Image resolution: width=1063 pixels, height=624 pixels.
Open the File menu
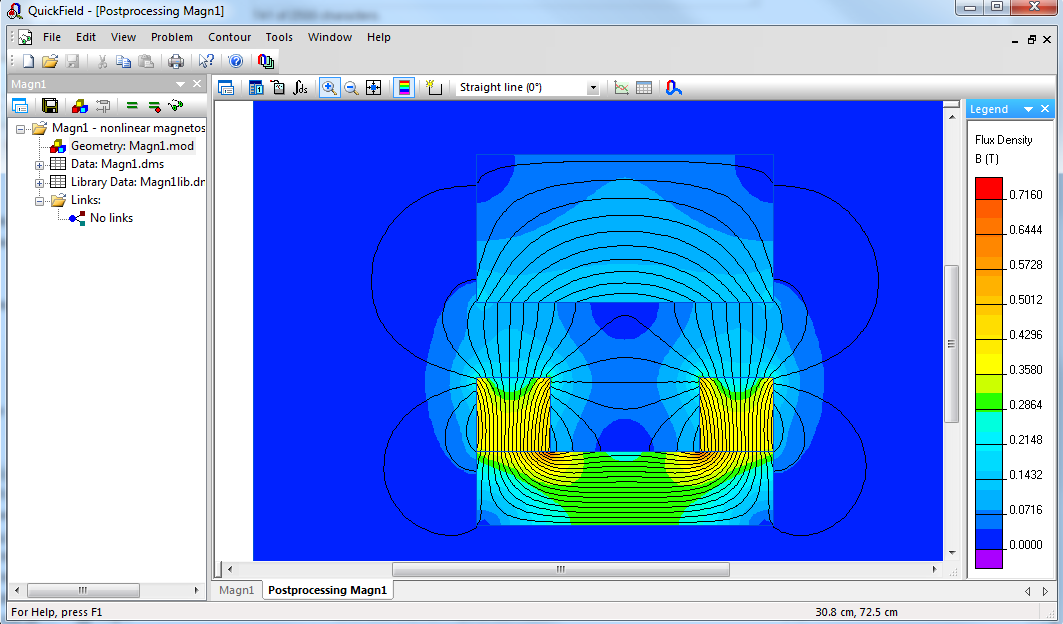click(52, 37)
